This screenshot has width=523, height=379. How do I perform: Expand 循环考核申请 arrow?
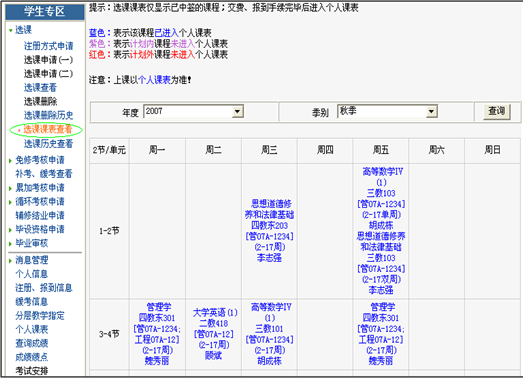pos(11,202)
